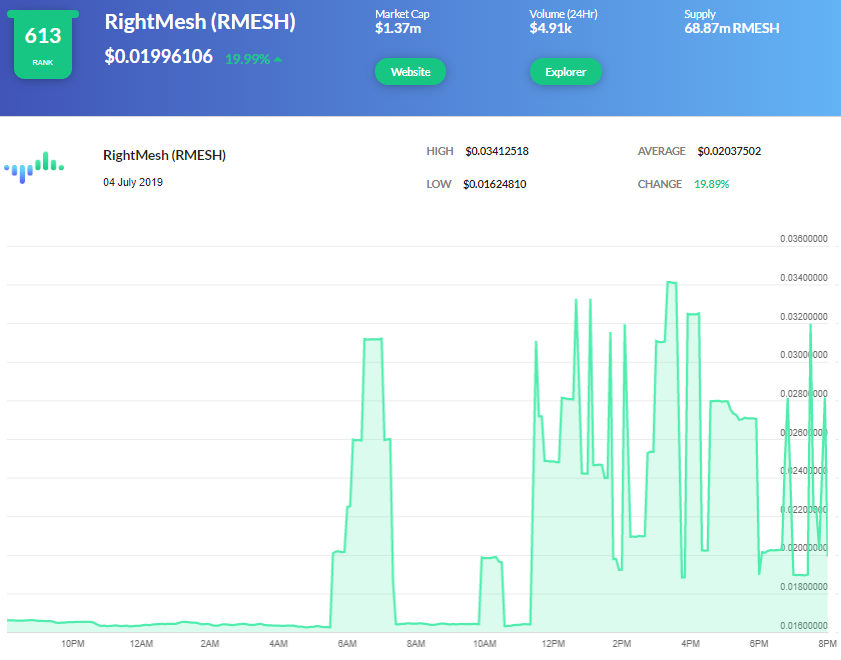The image size is (841, 660).
Task: Click the Market Cap label
Action: tap(402, 14)
